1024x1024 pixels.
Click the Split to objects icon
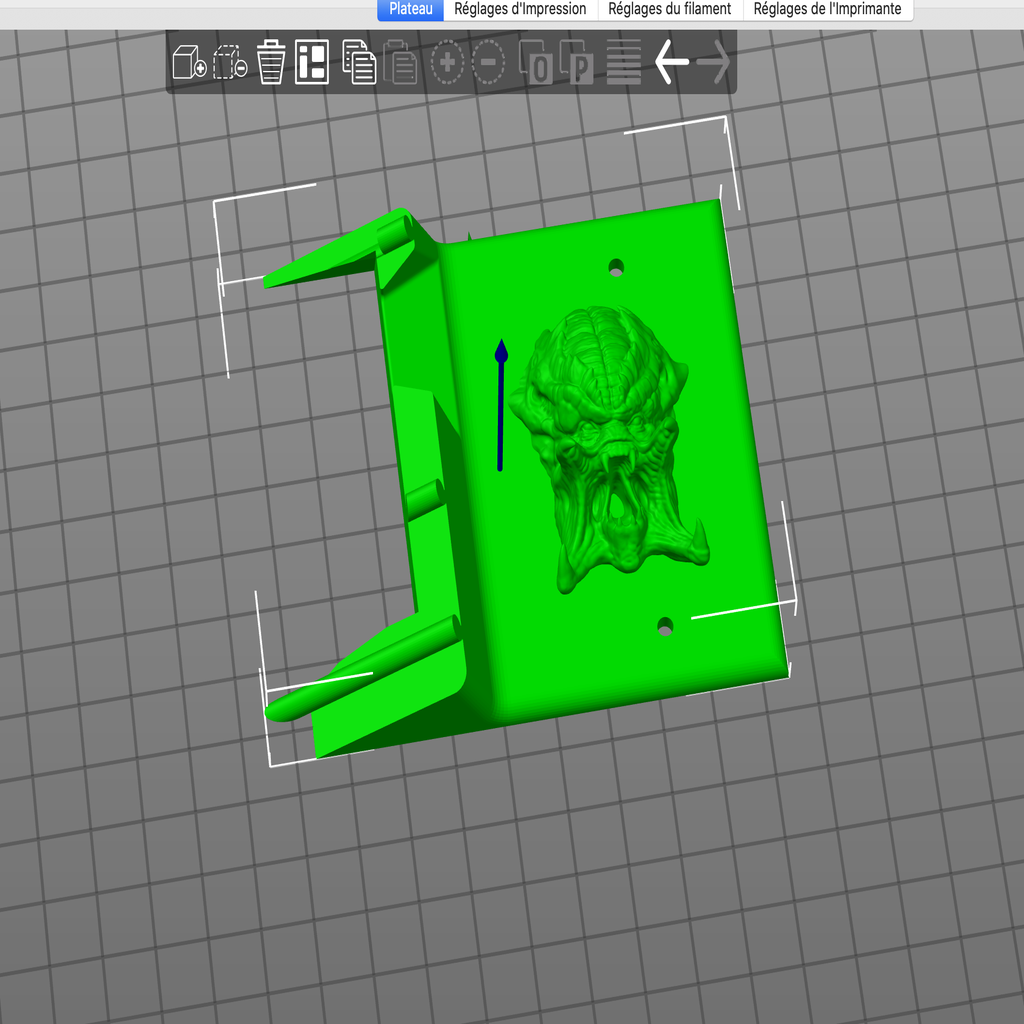[536, 62]
